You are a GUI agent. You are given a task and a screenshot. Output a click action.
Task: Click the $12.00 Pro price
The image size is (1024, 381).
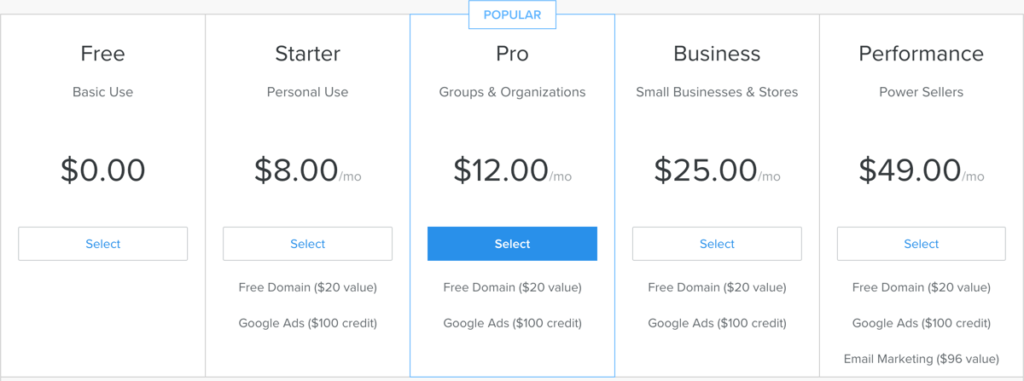point(501,170)
